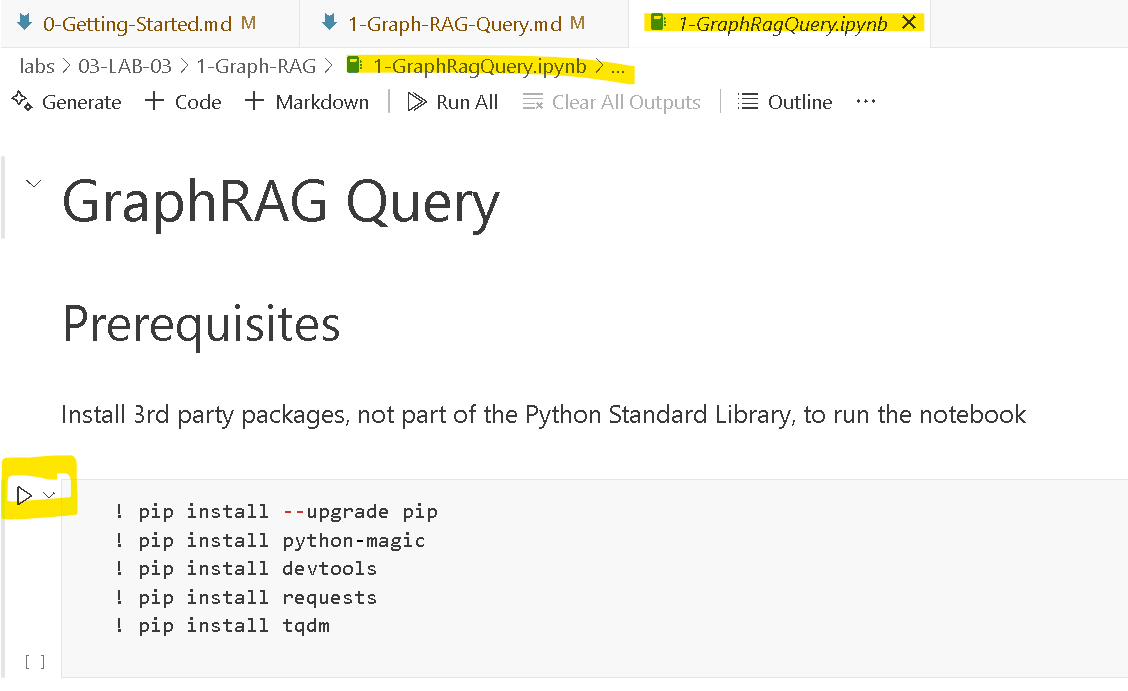Select the 1-GraphRagQuery.ipynb tab
This screenshot has height=691, width=1128.
click(782, 24)
